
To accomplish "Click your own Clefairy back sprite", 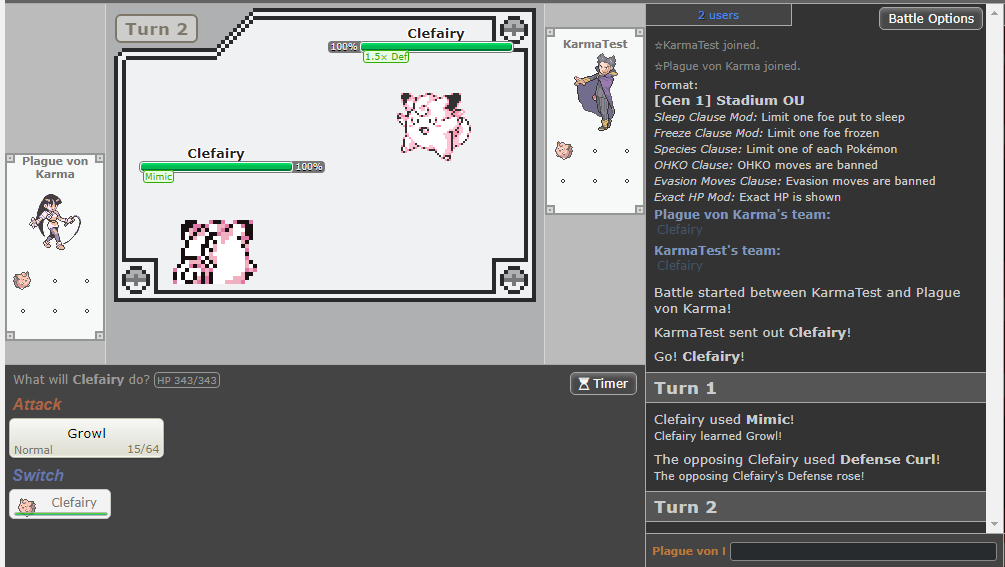I will click(215, 252).
